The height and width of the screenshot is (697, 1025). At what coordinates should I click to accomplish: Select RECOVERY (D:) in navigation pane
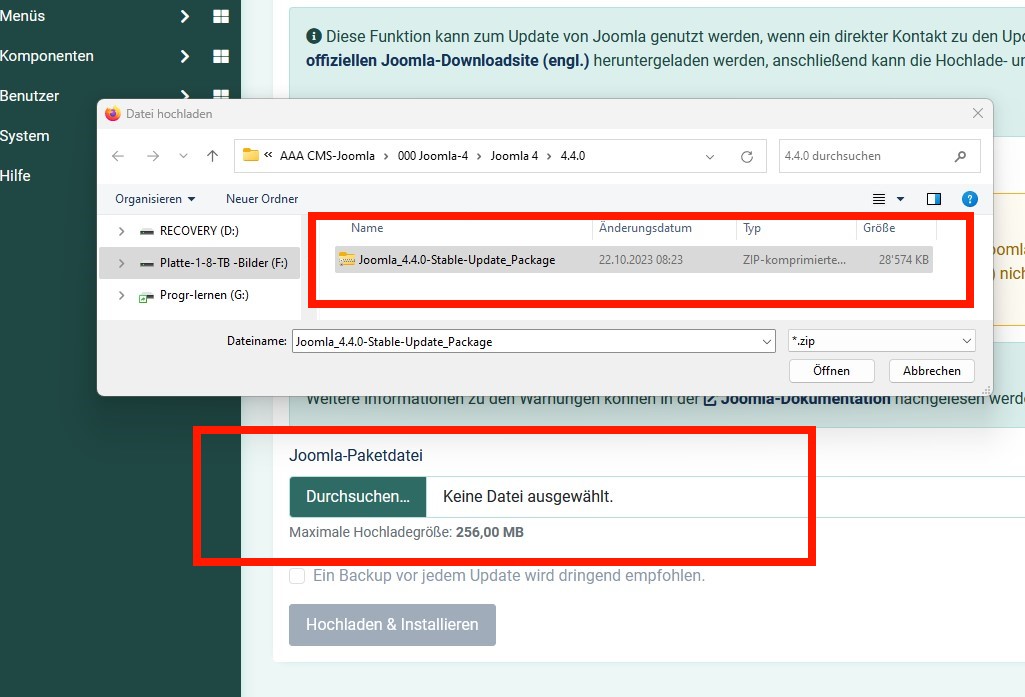[x=199, y=231]
